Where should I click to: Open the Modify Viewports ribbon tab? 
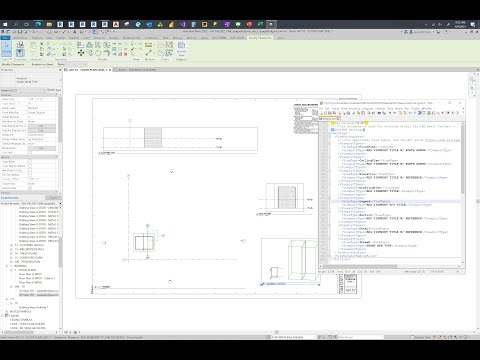pos(260,38)
